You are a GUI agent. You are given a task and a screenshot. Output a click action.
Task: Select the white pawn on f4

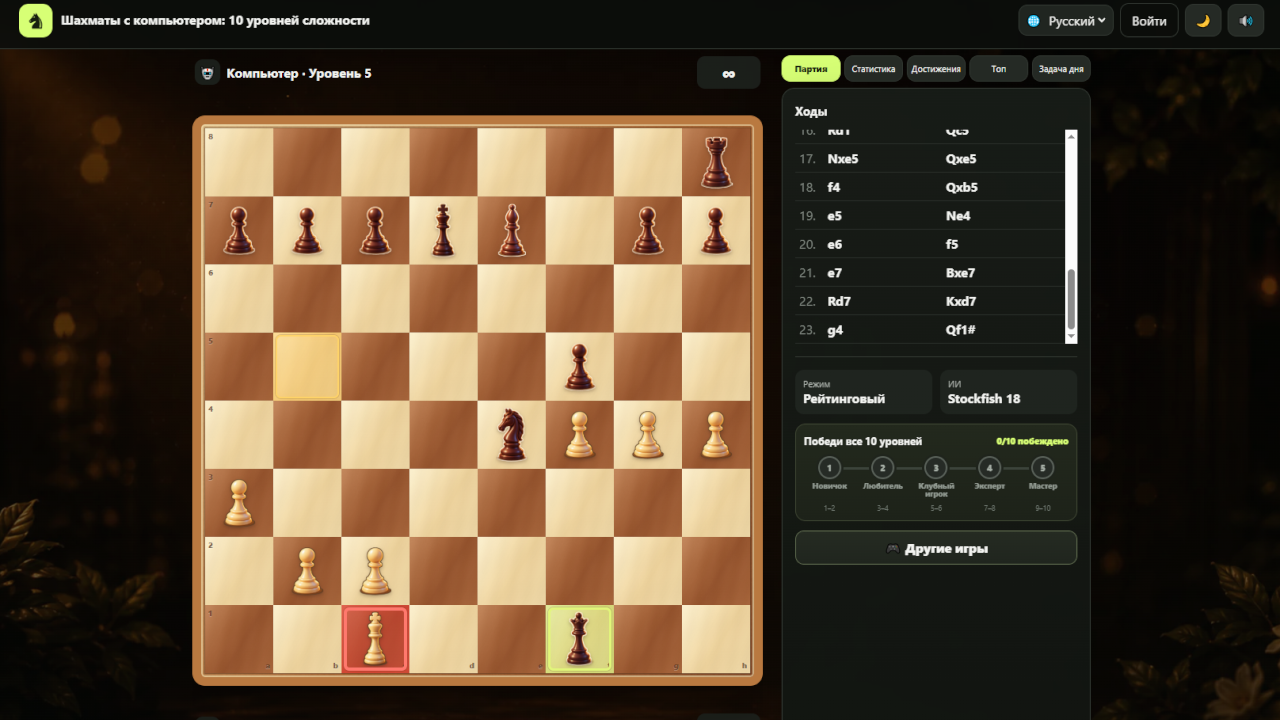[579, 435]
